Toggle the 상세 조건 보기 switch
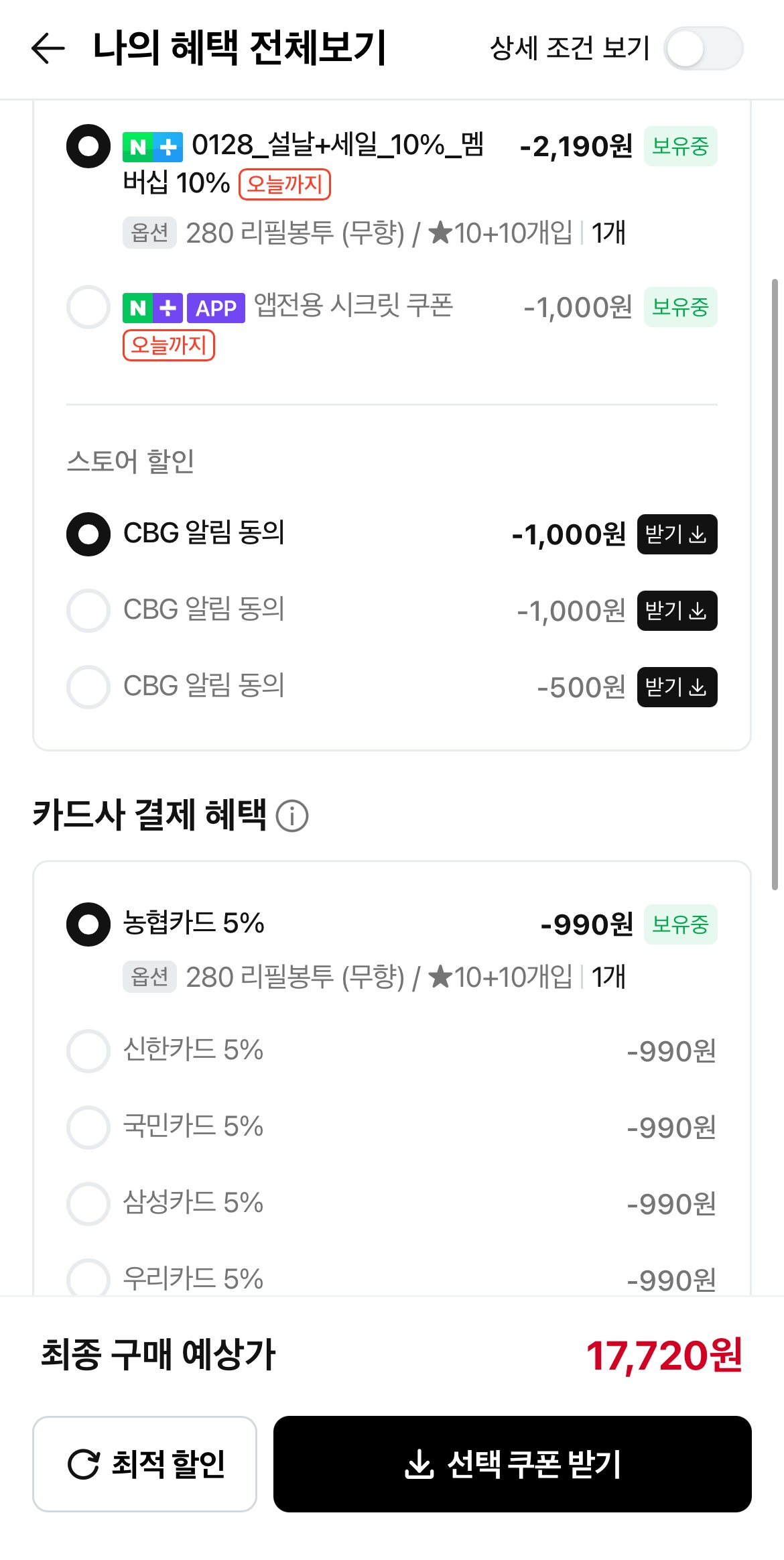784x1560 pixels. point(703,48)
